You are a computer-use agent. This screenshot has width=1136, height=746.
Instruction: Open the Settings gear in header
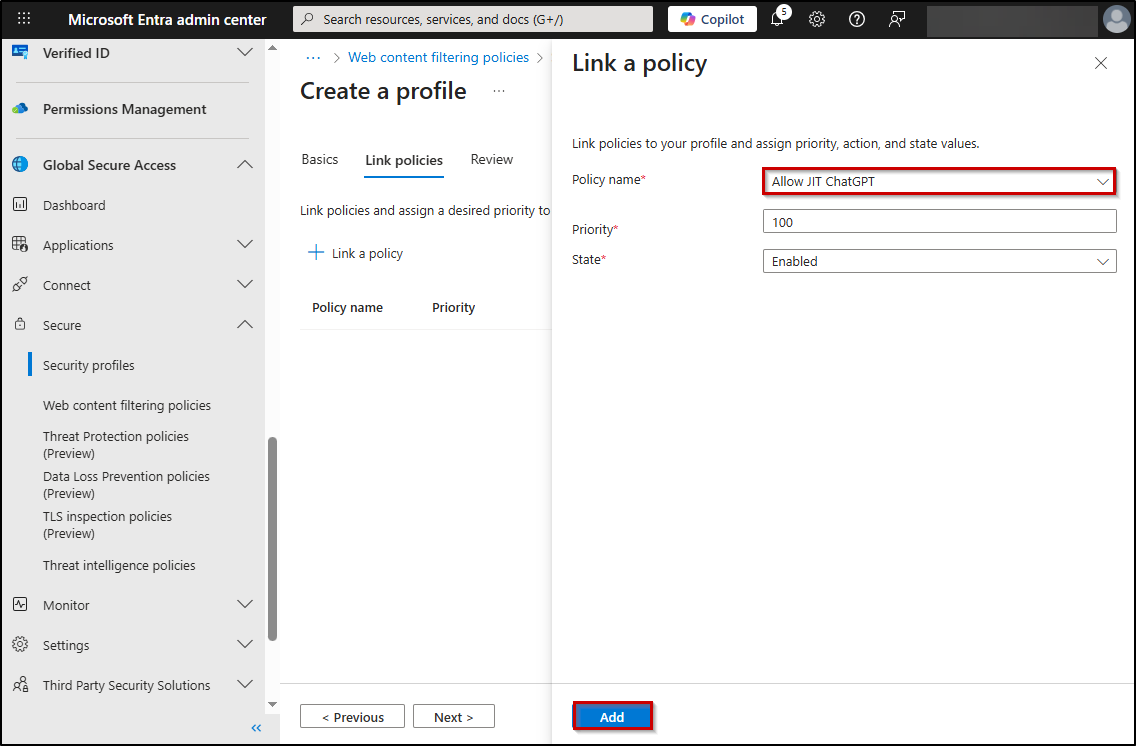pyautogui.click(x=817, y=19)
